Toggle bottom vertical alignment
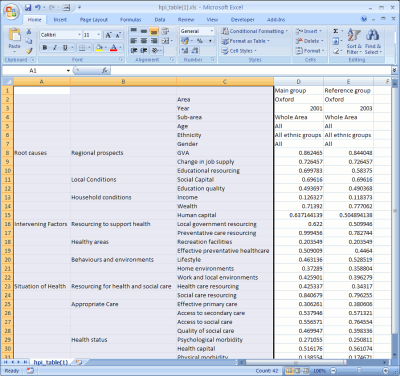 click(154, 31)
